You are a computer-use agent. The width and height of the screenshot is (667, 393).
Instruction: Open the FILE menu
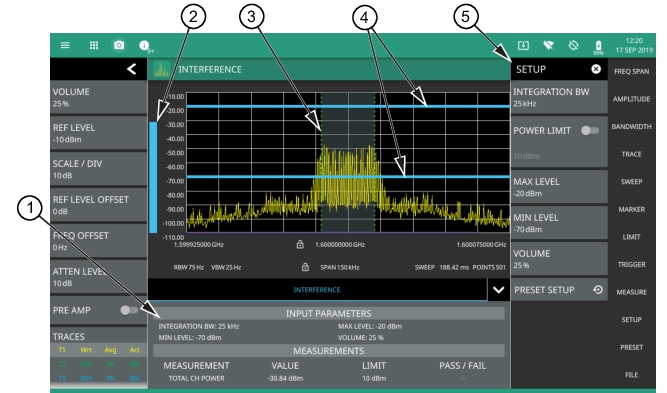click(631, 375)
